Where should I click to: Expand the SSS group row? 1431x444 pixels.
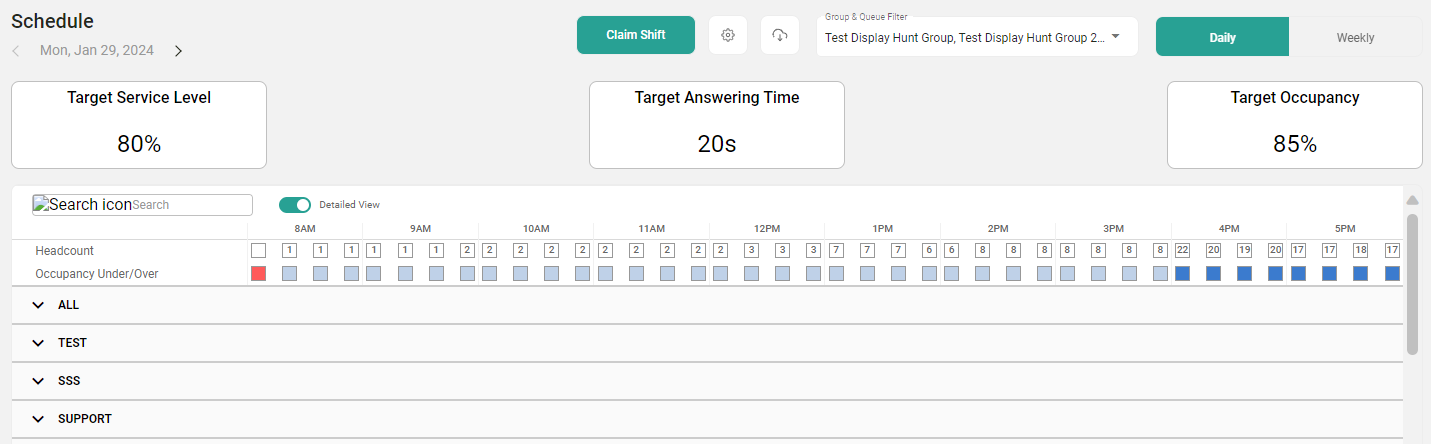click(38, 381)
